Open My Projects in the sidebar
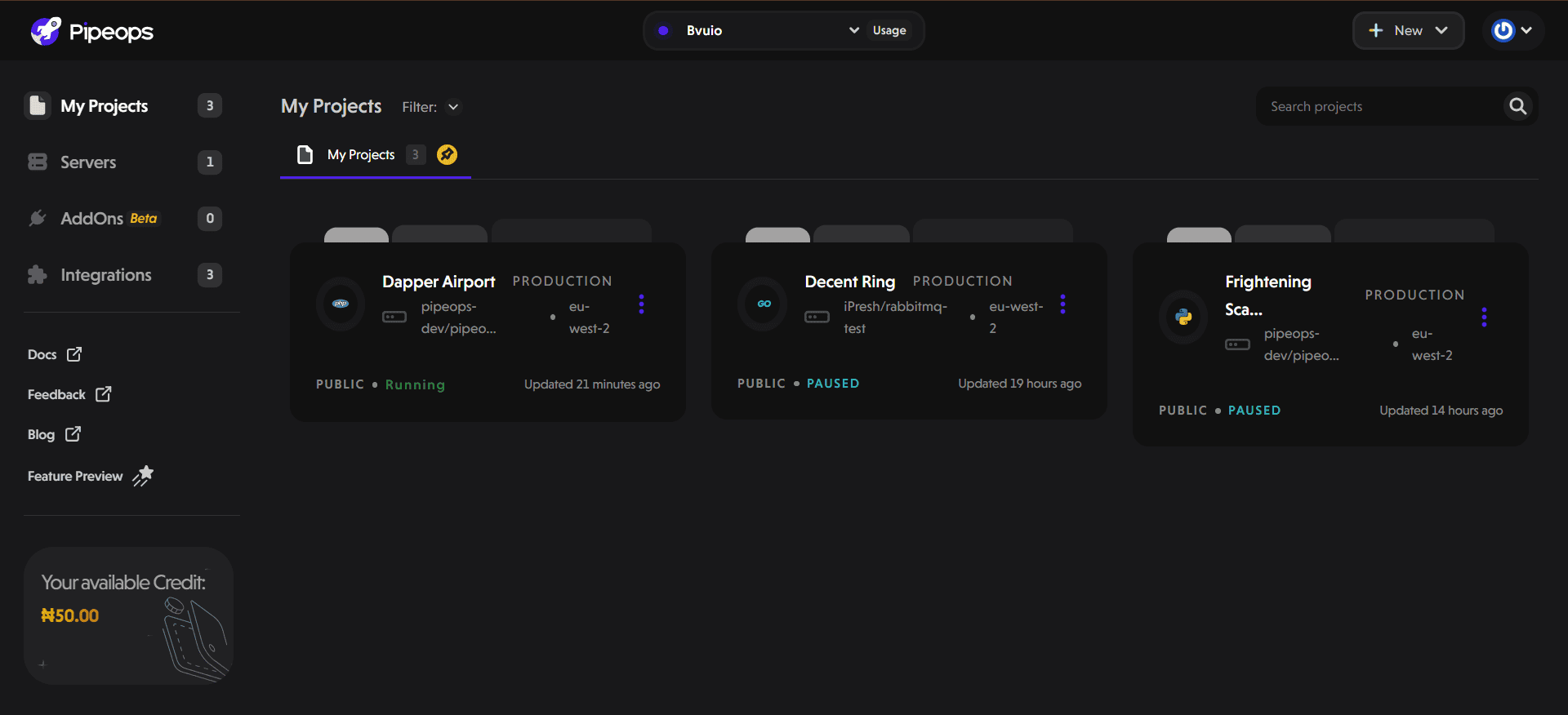 point(124,106)
